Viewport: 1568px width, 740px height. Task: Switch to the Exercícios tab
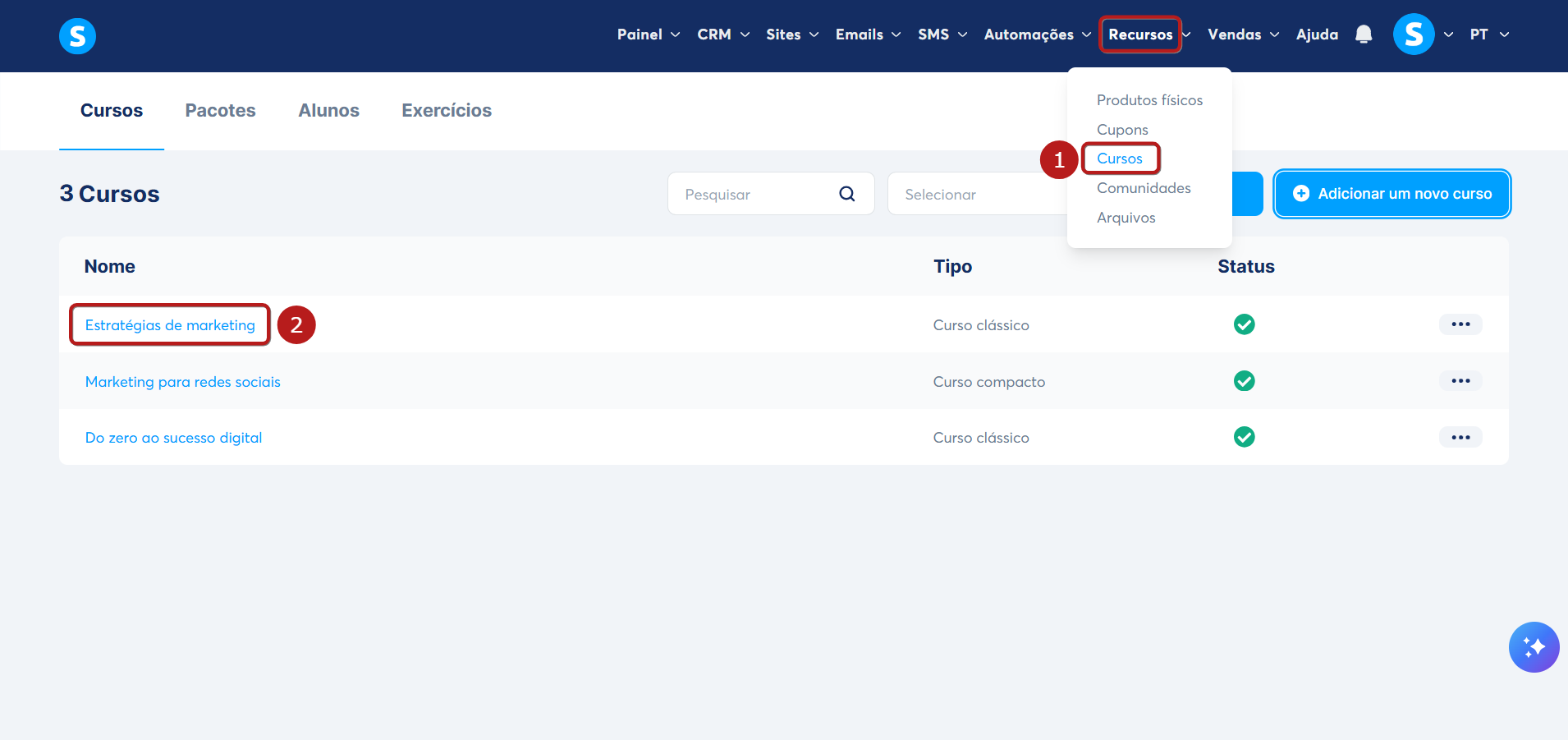447,110
